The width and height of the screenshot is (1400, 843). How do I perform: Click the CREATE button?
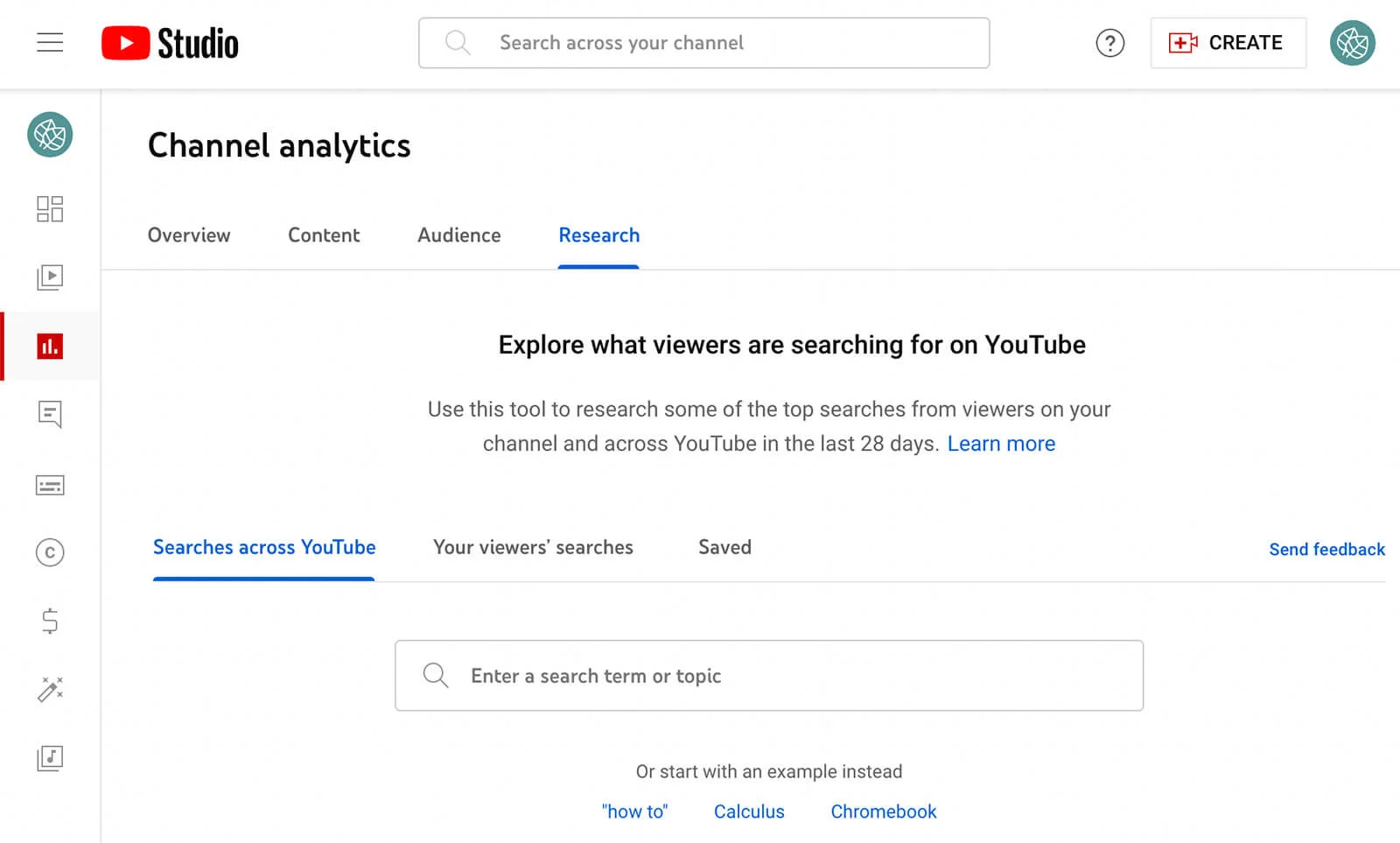pyautogui.click(x=1228, y=42)
